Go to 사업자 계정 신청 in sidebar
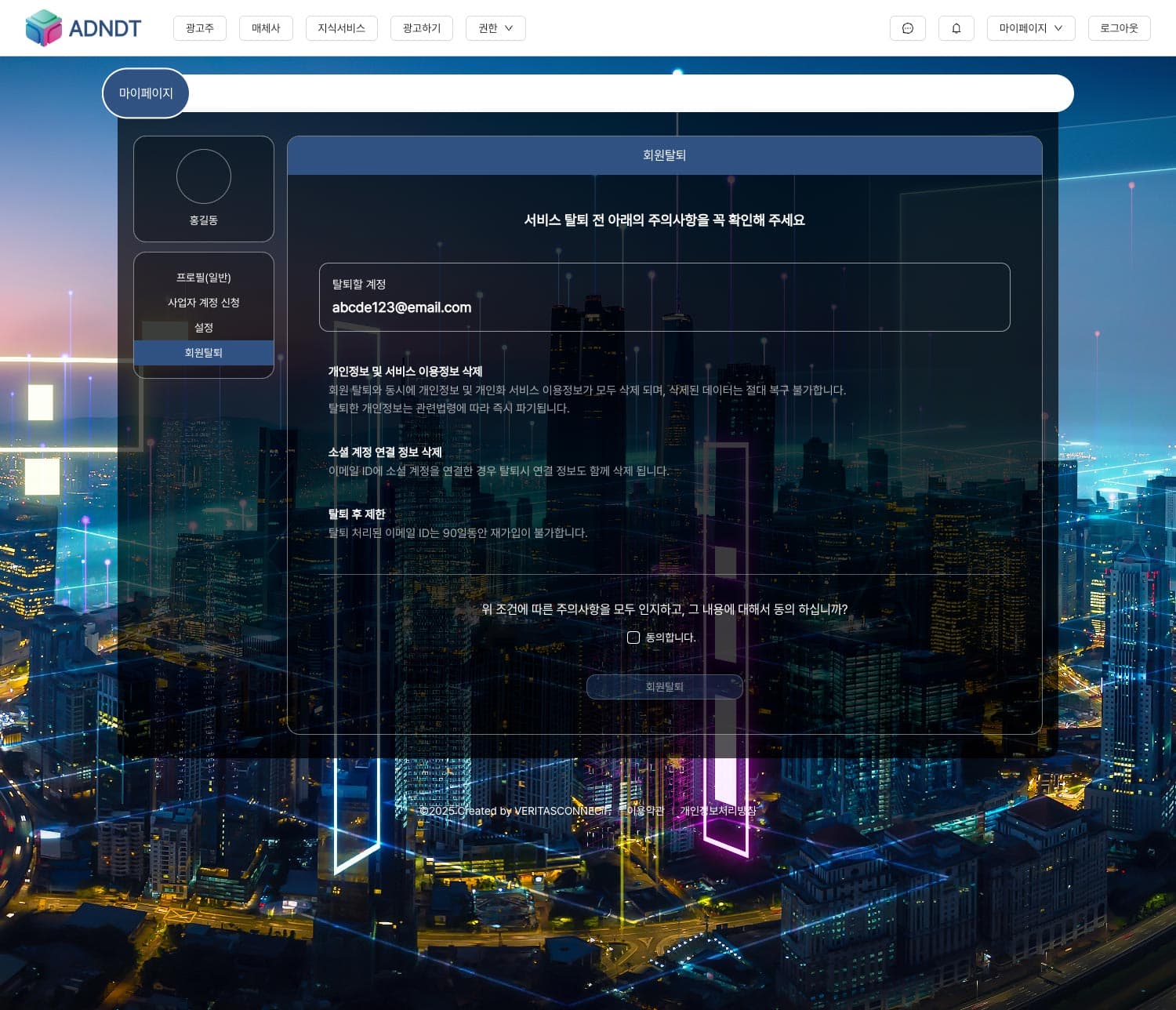This screenshot has width=1176, height=1010. pyautogui.click(x=203, y=303)
